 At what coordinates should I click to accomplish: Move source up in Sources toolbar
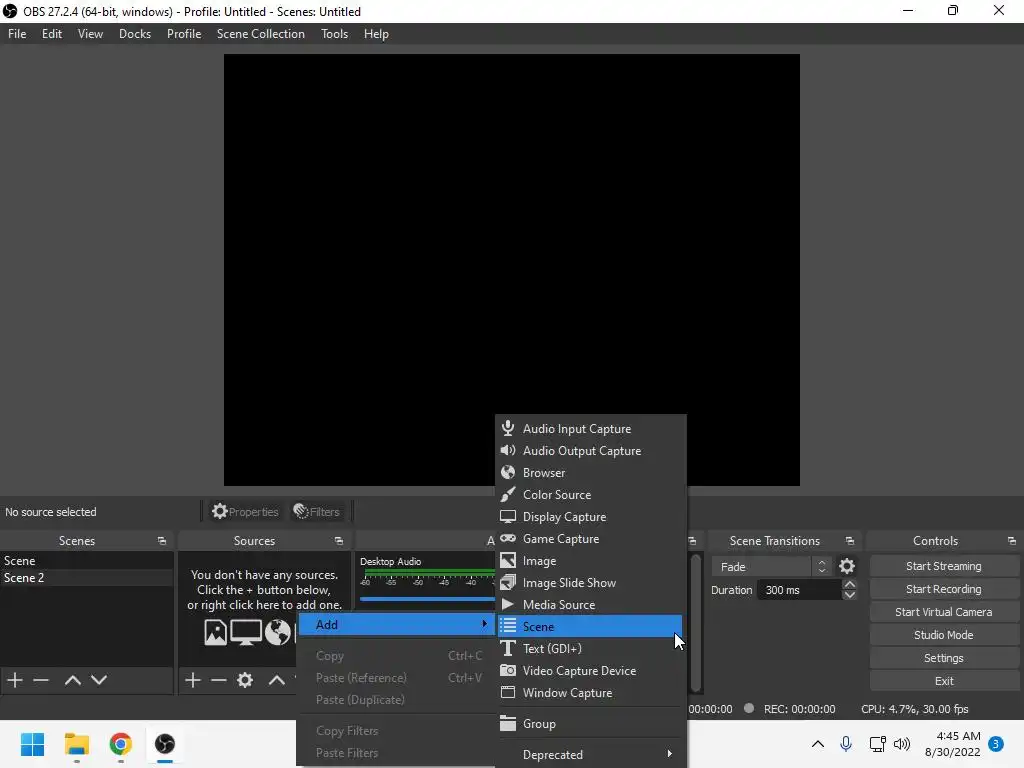(x=277, y=680)
